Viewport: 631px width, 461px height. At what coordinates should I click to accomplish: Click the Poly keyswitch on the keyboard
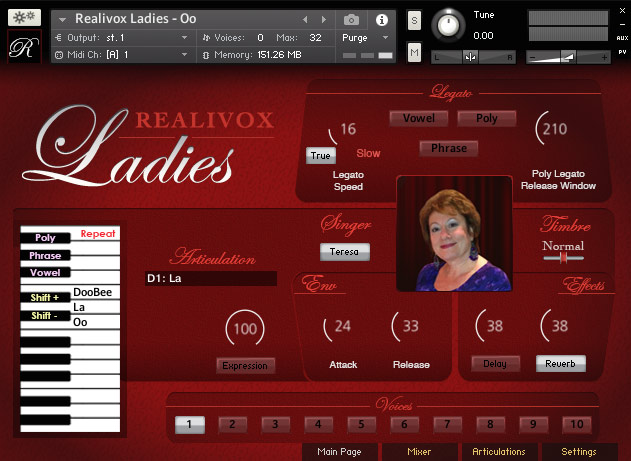point(45,238)
